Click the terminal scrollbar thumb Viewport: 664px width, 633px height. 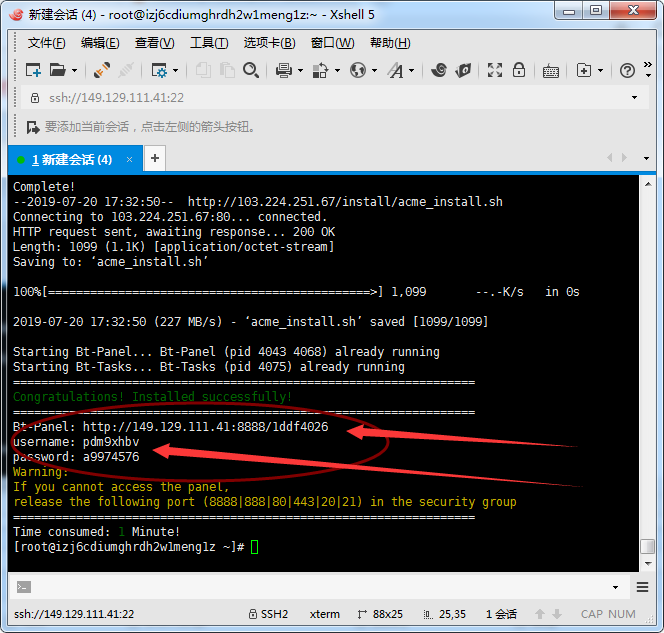[x=648, y=546]
